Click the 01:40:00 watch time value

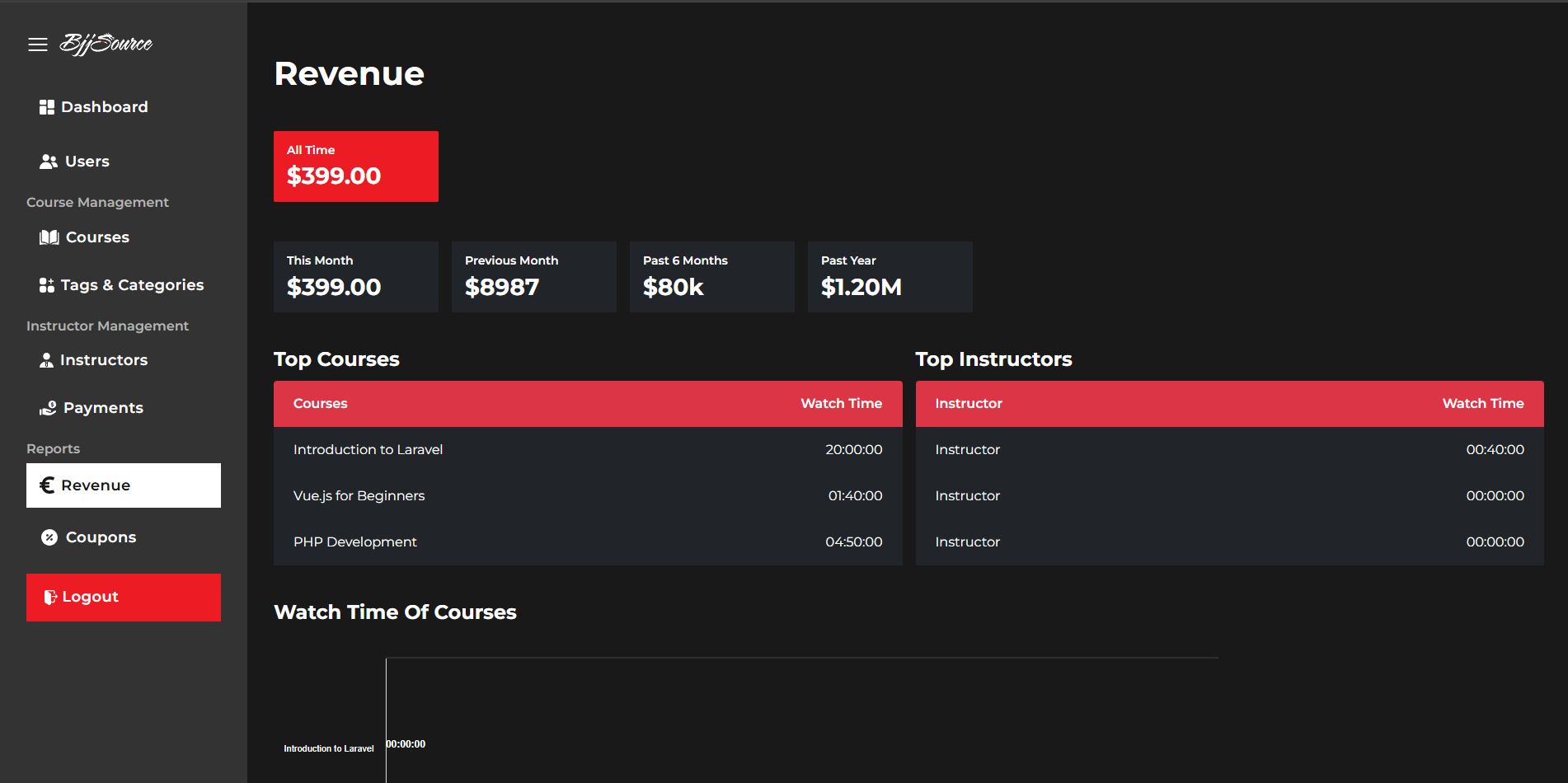pyautogui.click(x=856, y=496)
